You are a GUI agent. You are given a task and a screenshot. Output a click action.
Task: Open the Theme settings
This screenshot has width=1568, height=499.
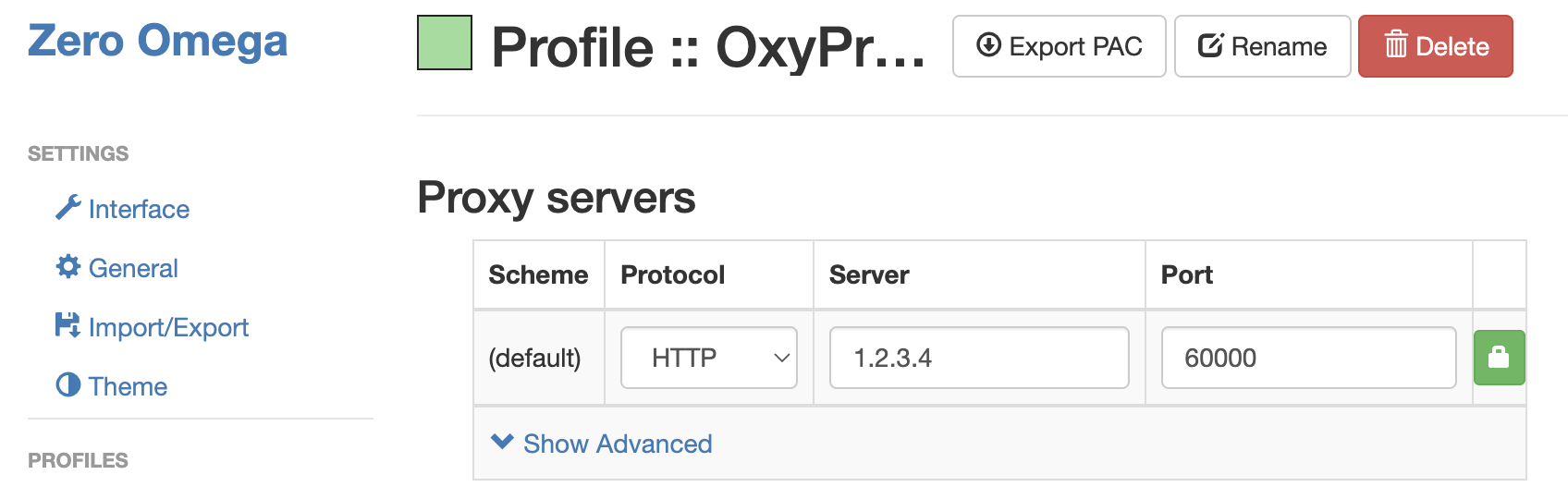coord(128,386)
